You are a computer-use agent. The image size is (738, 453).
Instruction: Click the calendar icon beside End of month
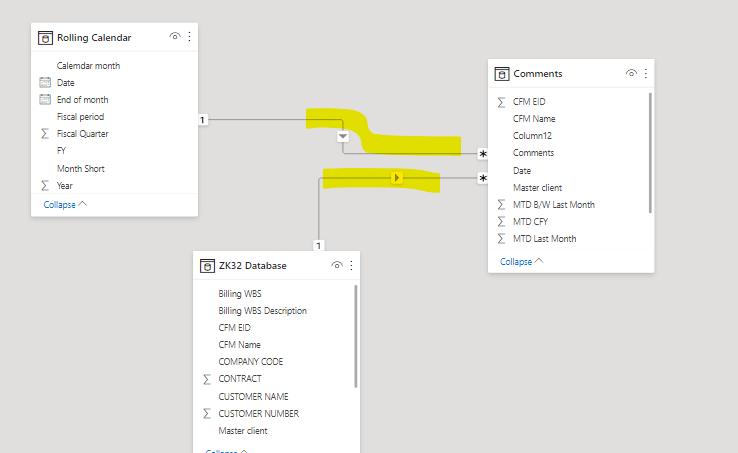pyautogui.click(x=45, y=99)
